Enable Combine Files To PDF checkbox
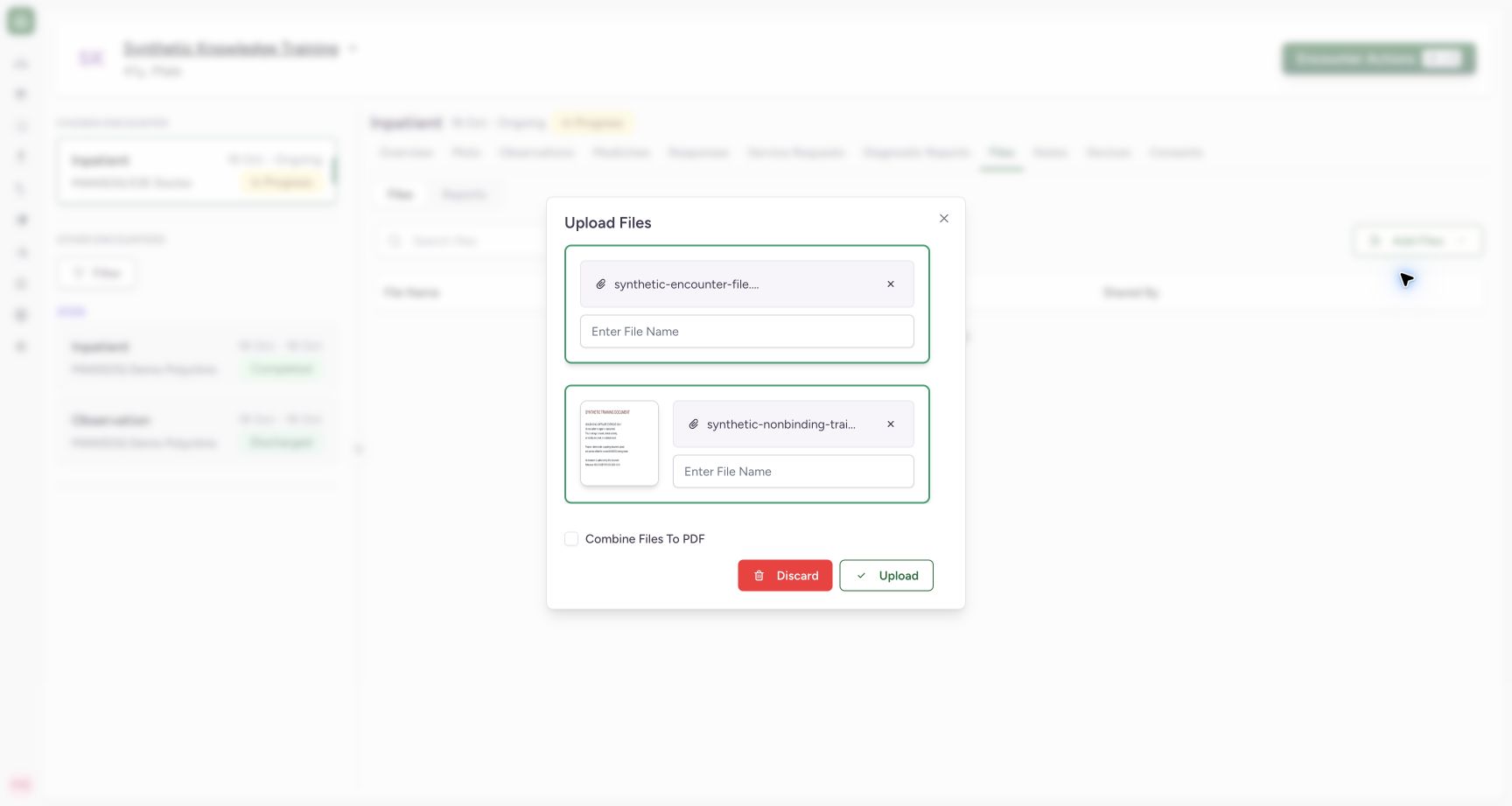The height and width of the screenshot is (806, 1512). 571,539
